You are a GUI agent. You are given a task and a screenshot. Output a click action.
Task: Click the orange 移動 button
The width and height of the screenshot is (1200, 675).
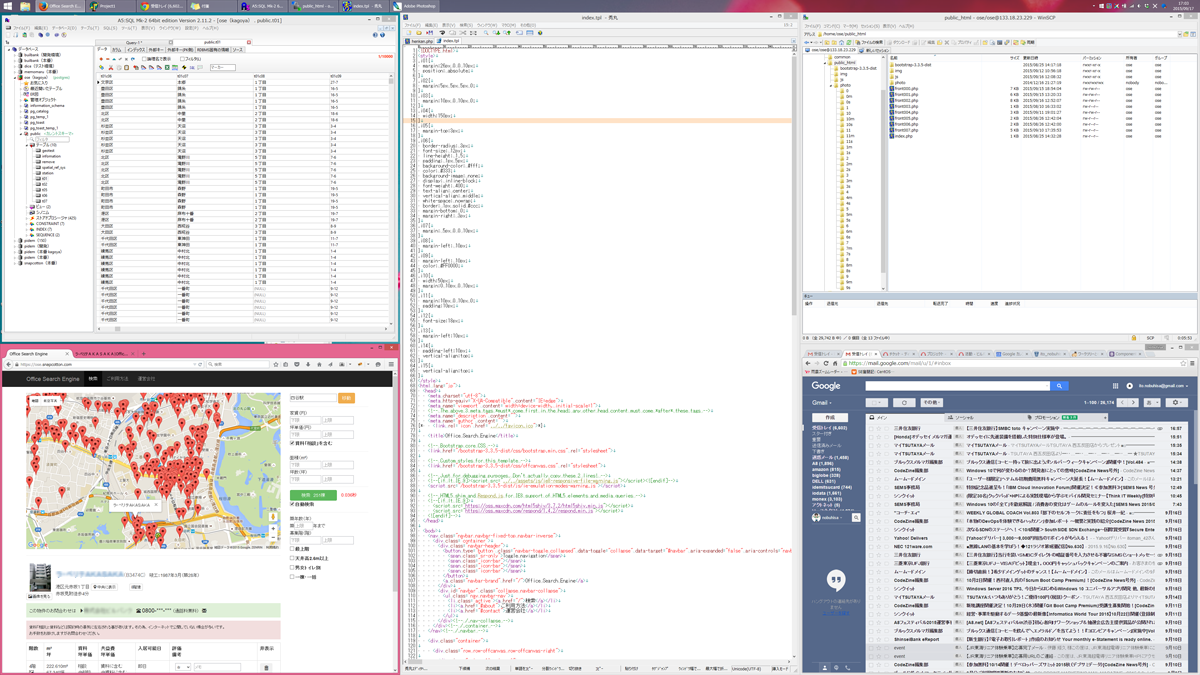347,398
